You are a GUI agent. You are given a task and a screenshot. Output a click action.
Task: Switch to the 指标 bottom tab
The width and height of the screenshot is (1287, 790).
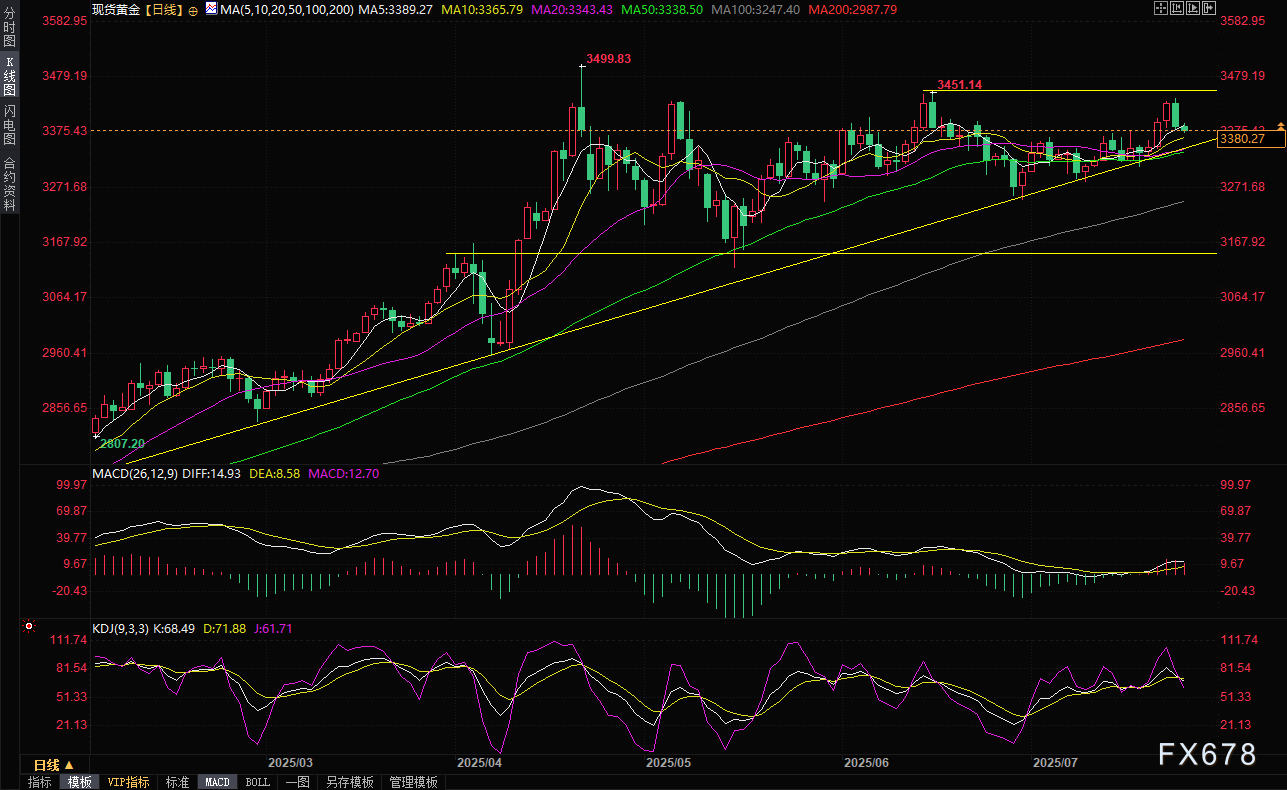(40, 782)
